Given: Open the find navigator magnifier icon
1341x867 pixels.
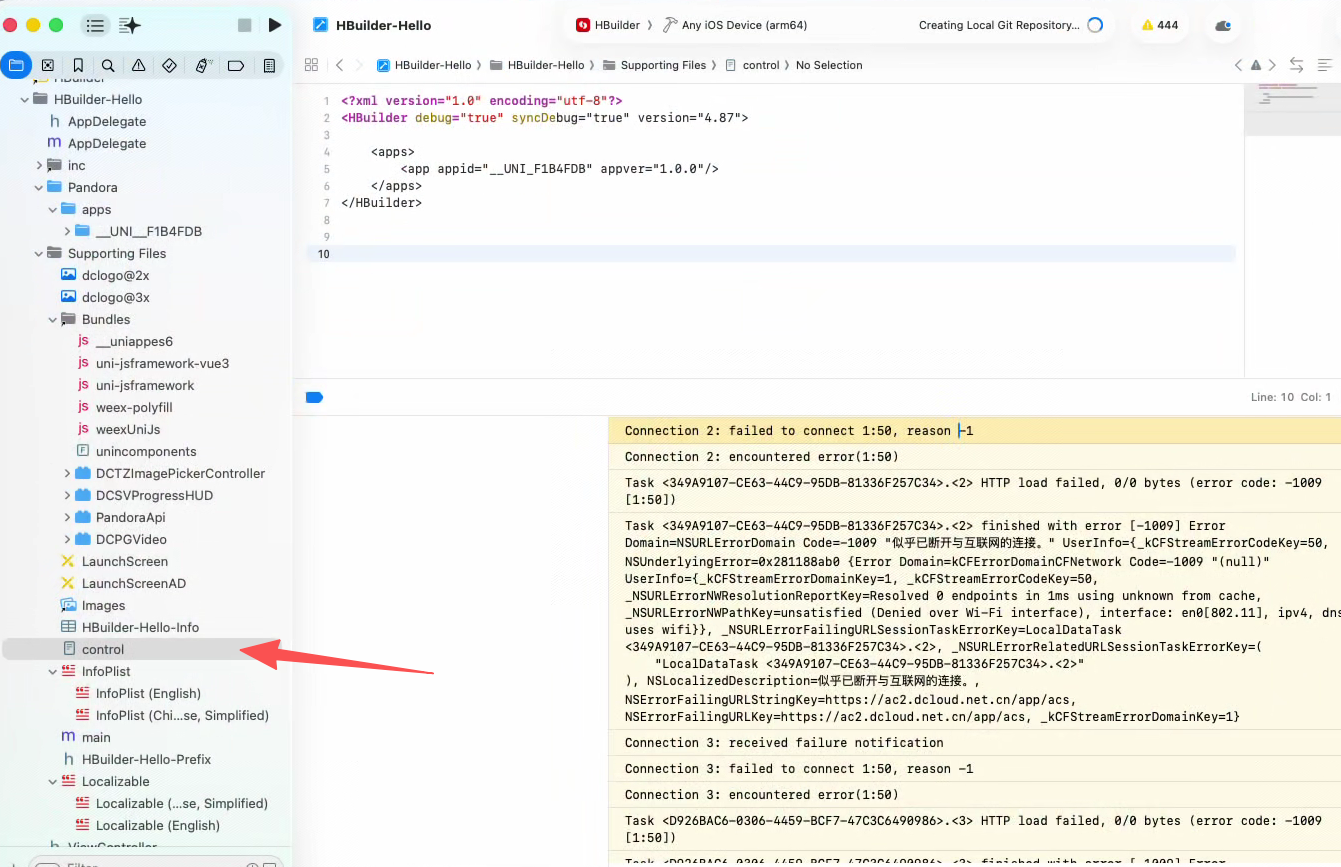Looking at the screenshot, I should pos(108,65).
